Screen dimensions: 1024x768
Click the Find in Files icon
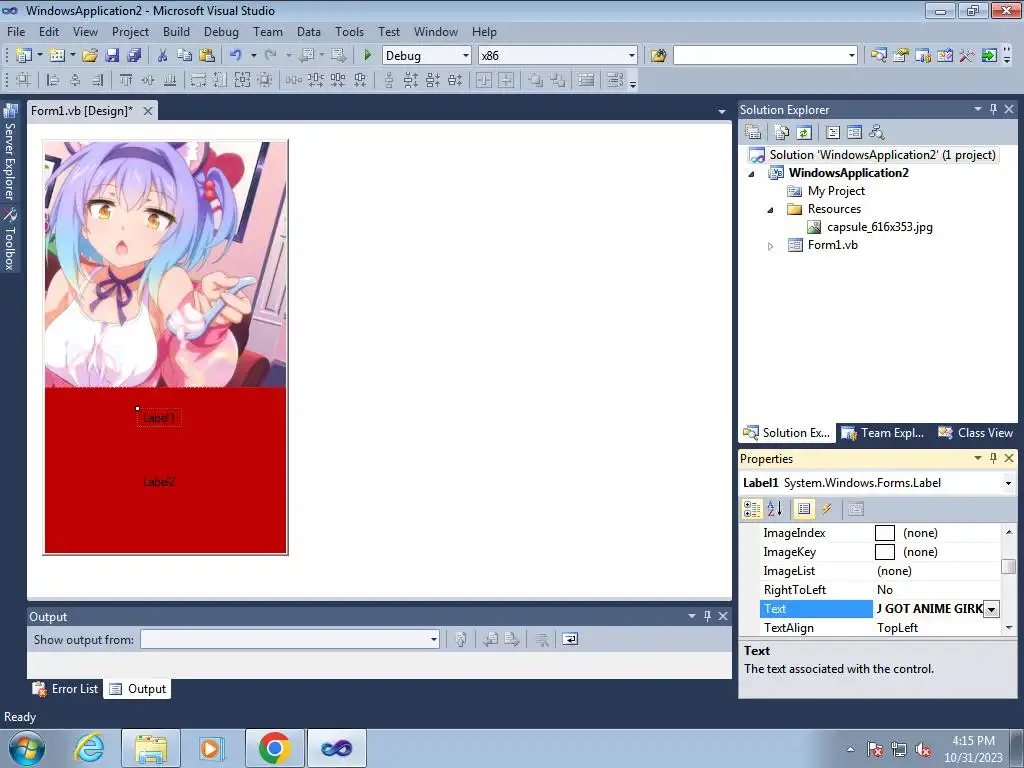click(658, 56)
